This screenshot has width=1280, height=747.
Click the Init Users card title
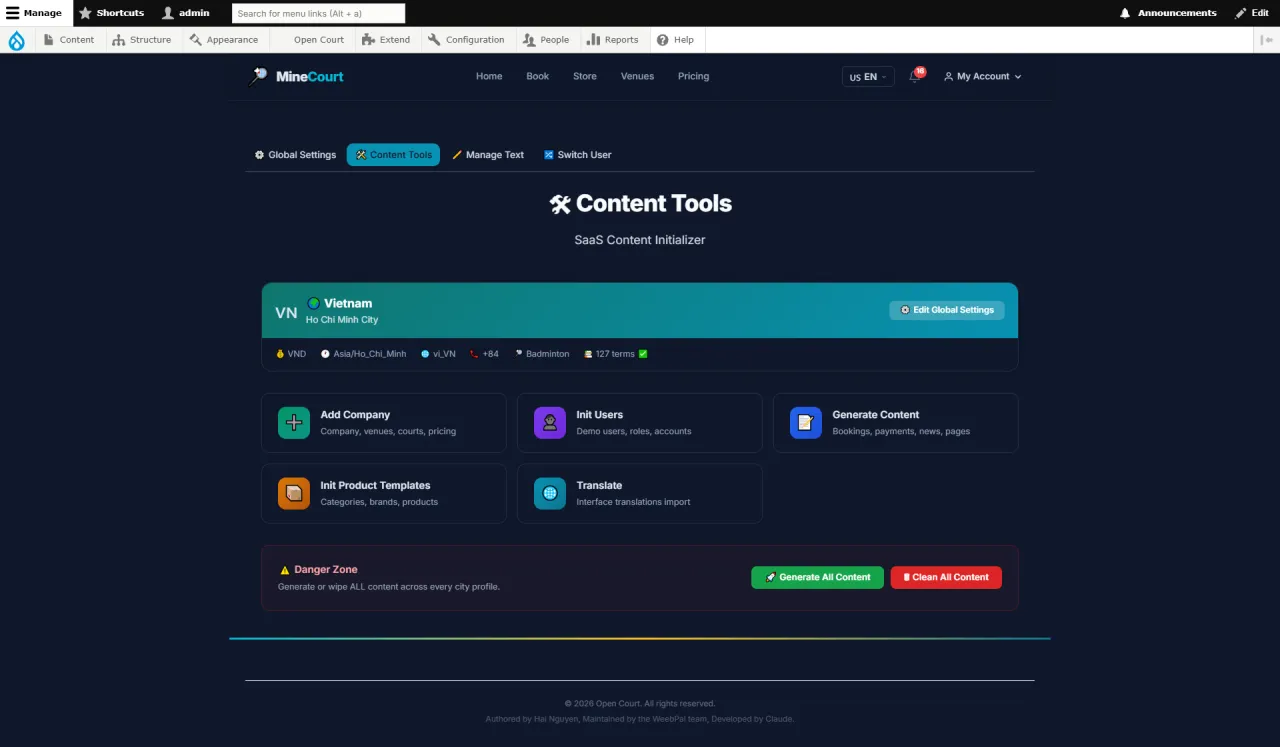pos(599,415)
